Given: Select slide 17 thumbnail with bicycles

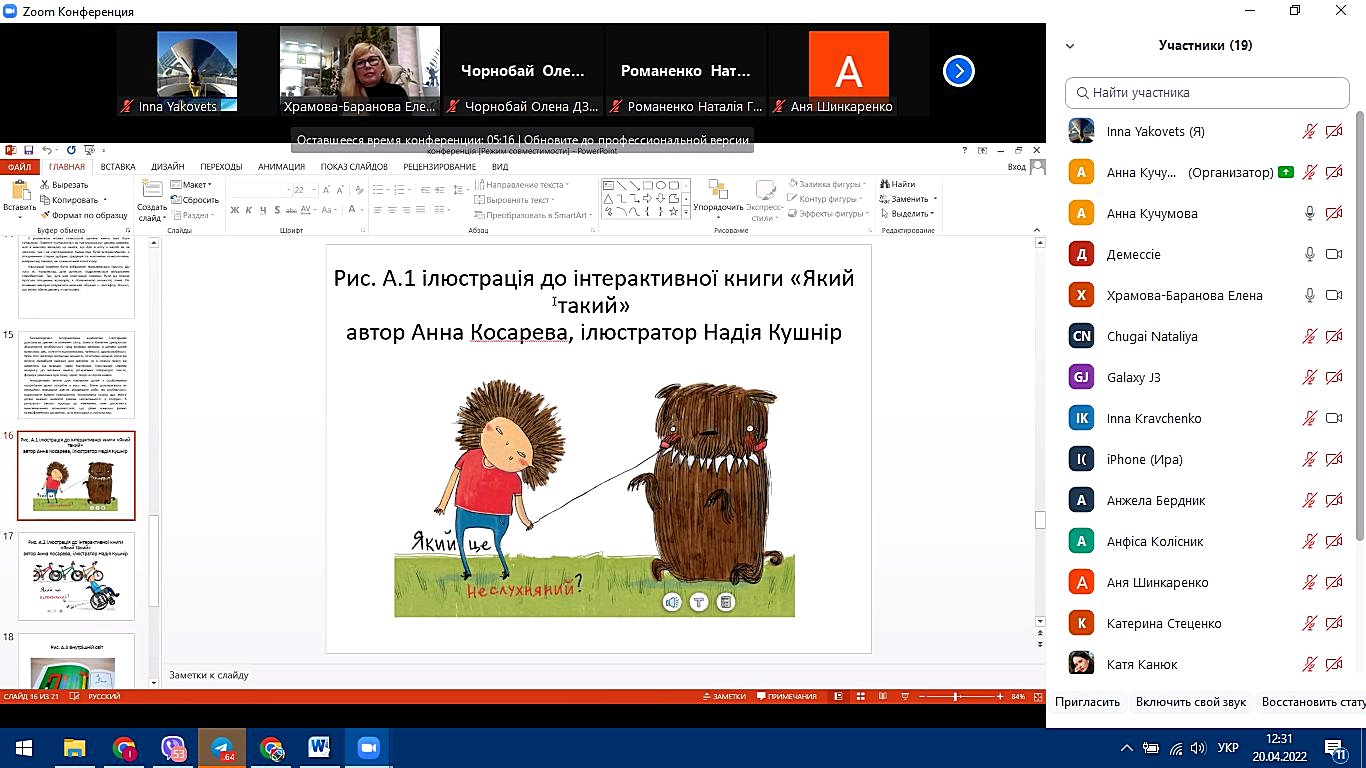Looking at the screenshot, I should tap(77, 576).
